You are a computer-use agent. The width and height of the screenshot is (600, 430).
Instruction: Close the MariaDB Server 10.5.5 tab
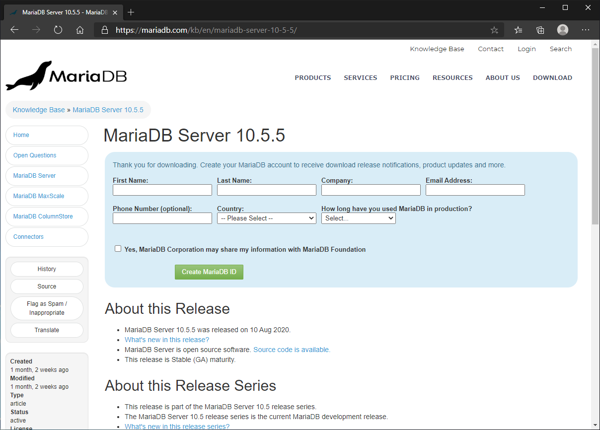point(115,13)
